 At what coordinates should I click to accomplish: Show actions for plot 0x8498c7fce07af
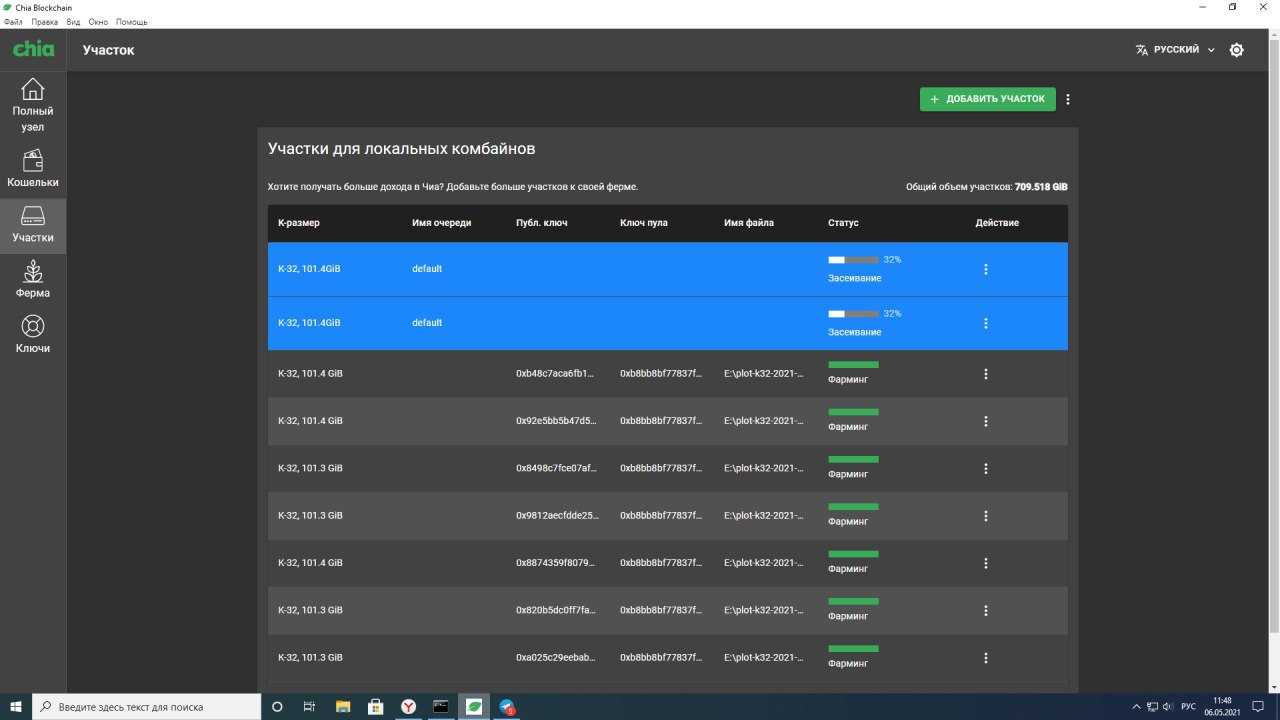[x=986, y=468]
